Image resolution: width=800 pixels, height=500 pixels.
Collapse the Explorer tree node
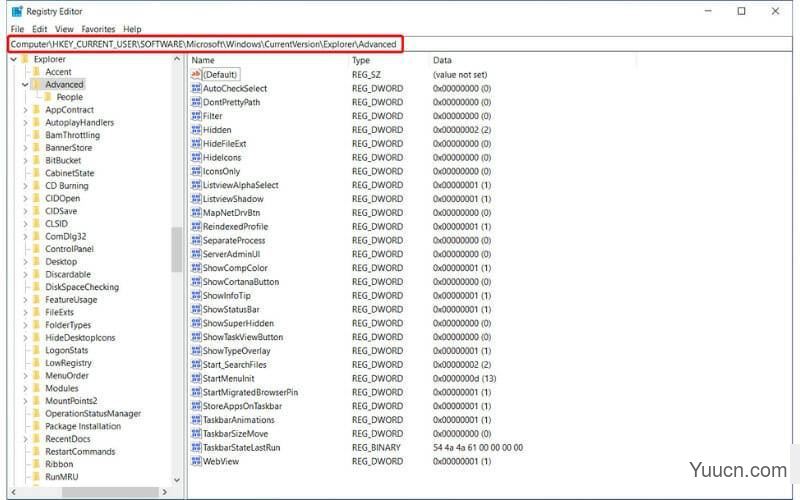pos(14,59)
